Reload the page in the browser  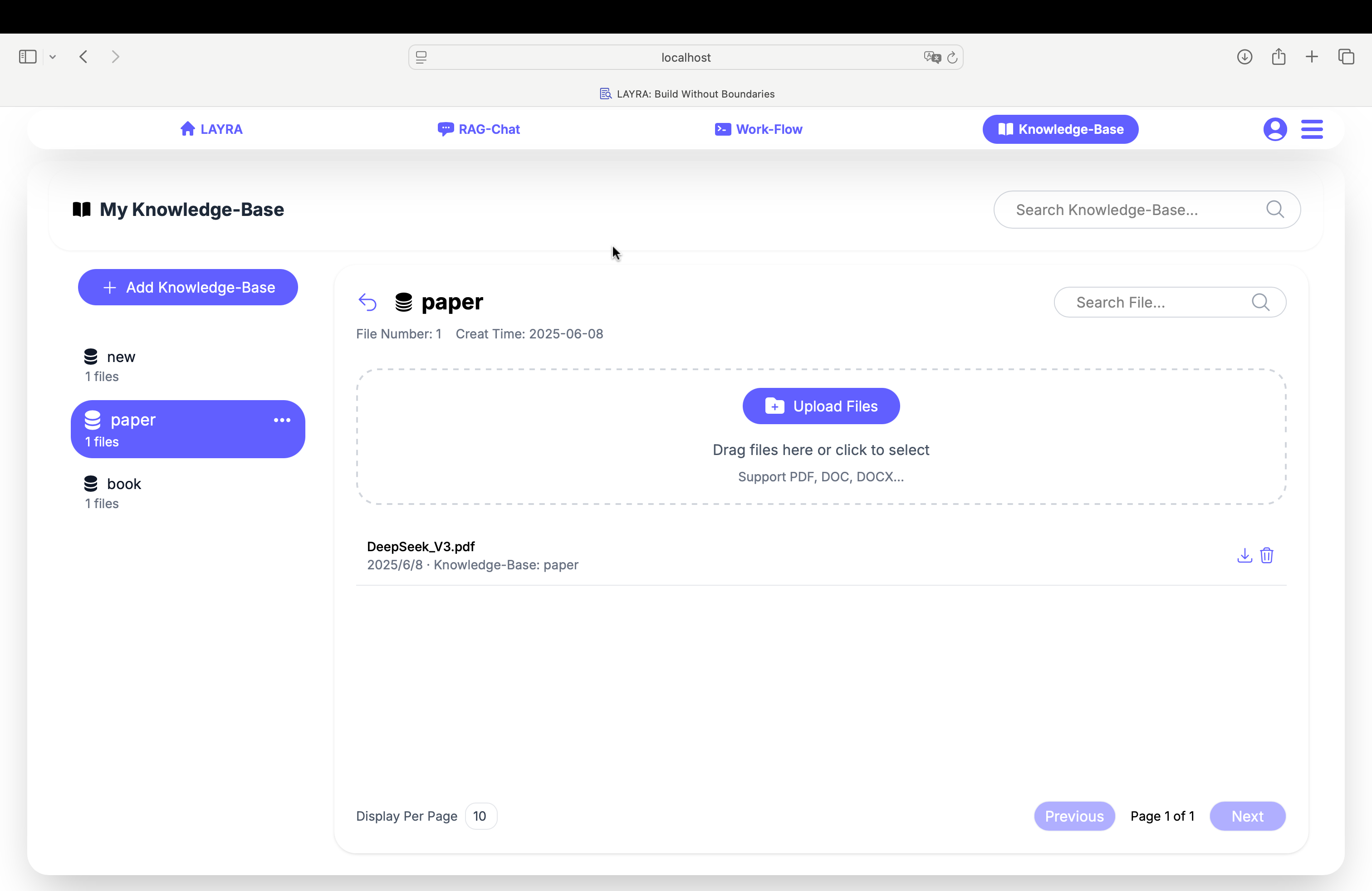click(952, 57)
